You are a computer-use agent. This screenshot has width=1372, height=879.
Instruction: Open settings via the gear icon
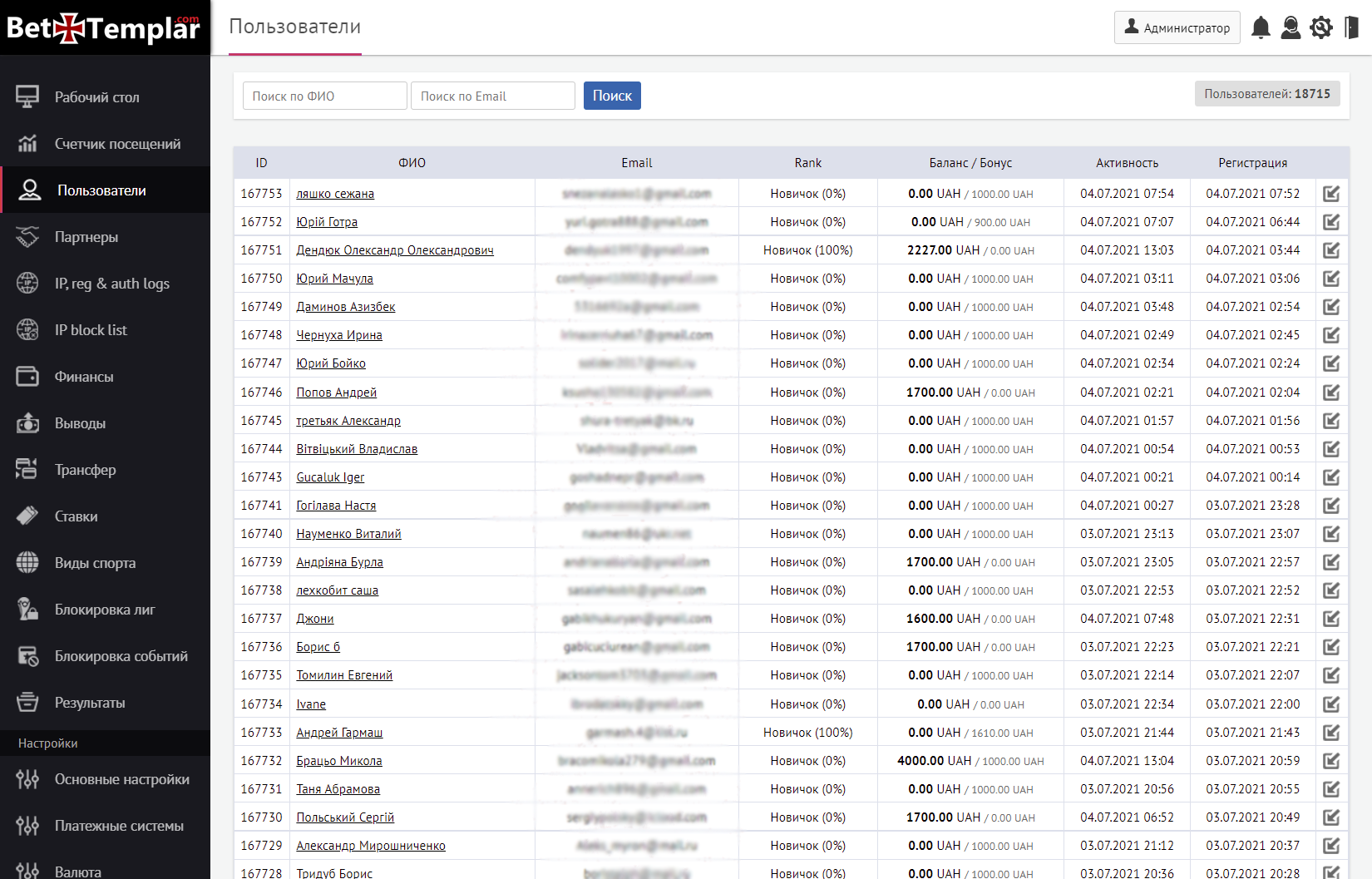tap(1320, 27)
